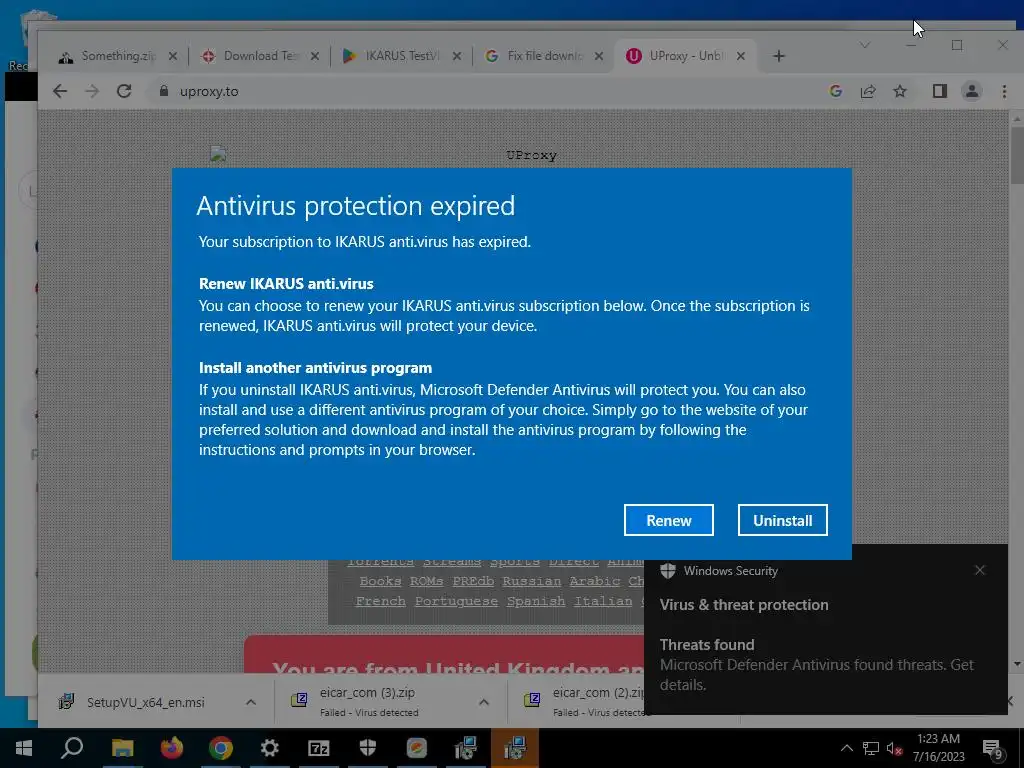
Task: Close the UProxy tab
Action: [x=741, y=56]
